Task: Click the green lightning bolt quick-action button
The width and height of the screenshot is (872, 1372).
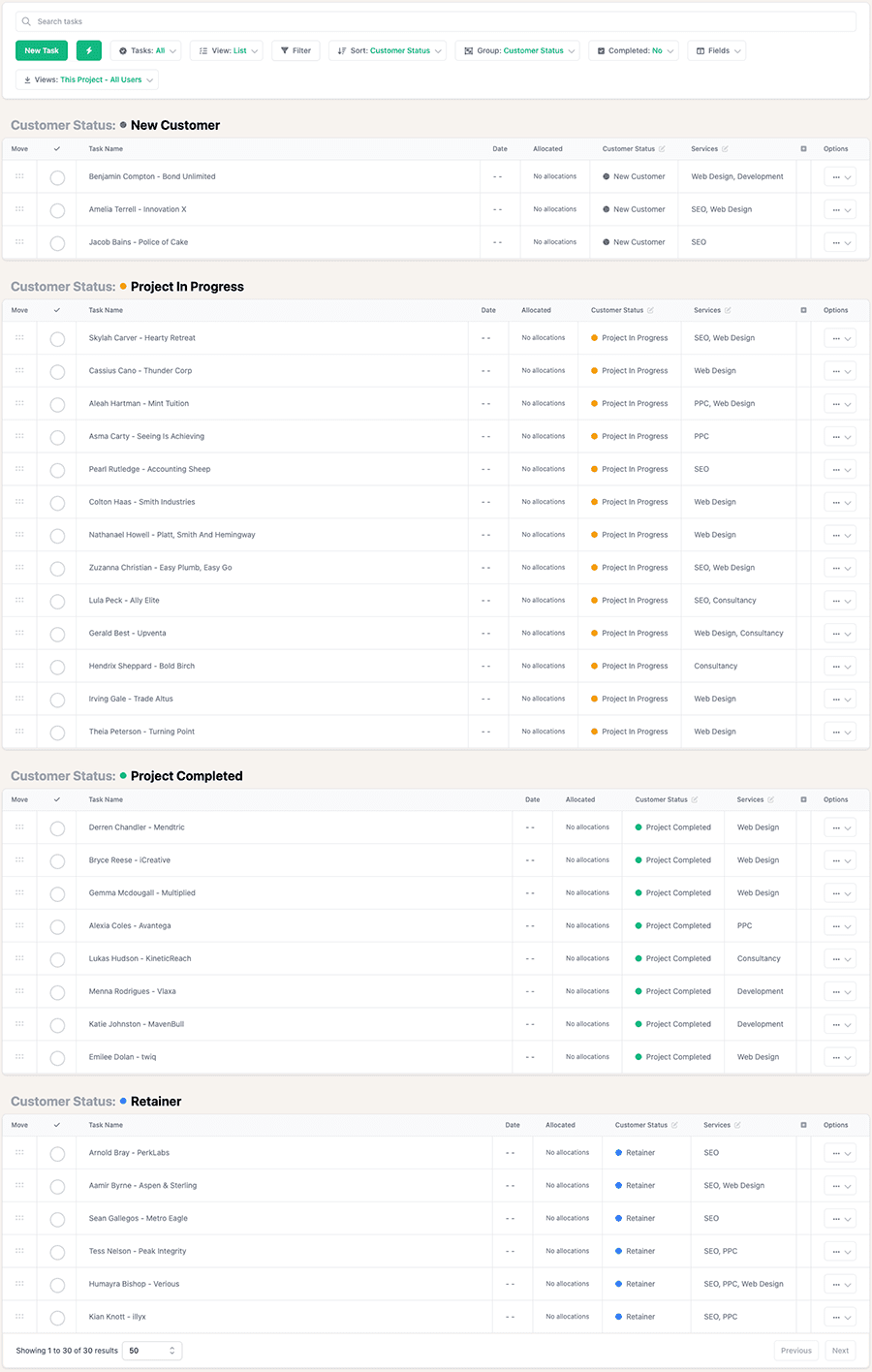Action: pos(88,50)
